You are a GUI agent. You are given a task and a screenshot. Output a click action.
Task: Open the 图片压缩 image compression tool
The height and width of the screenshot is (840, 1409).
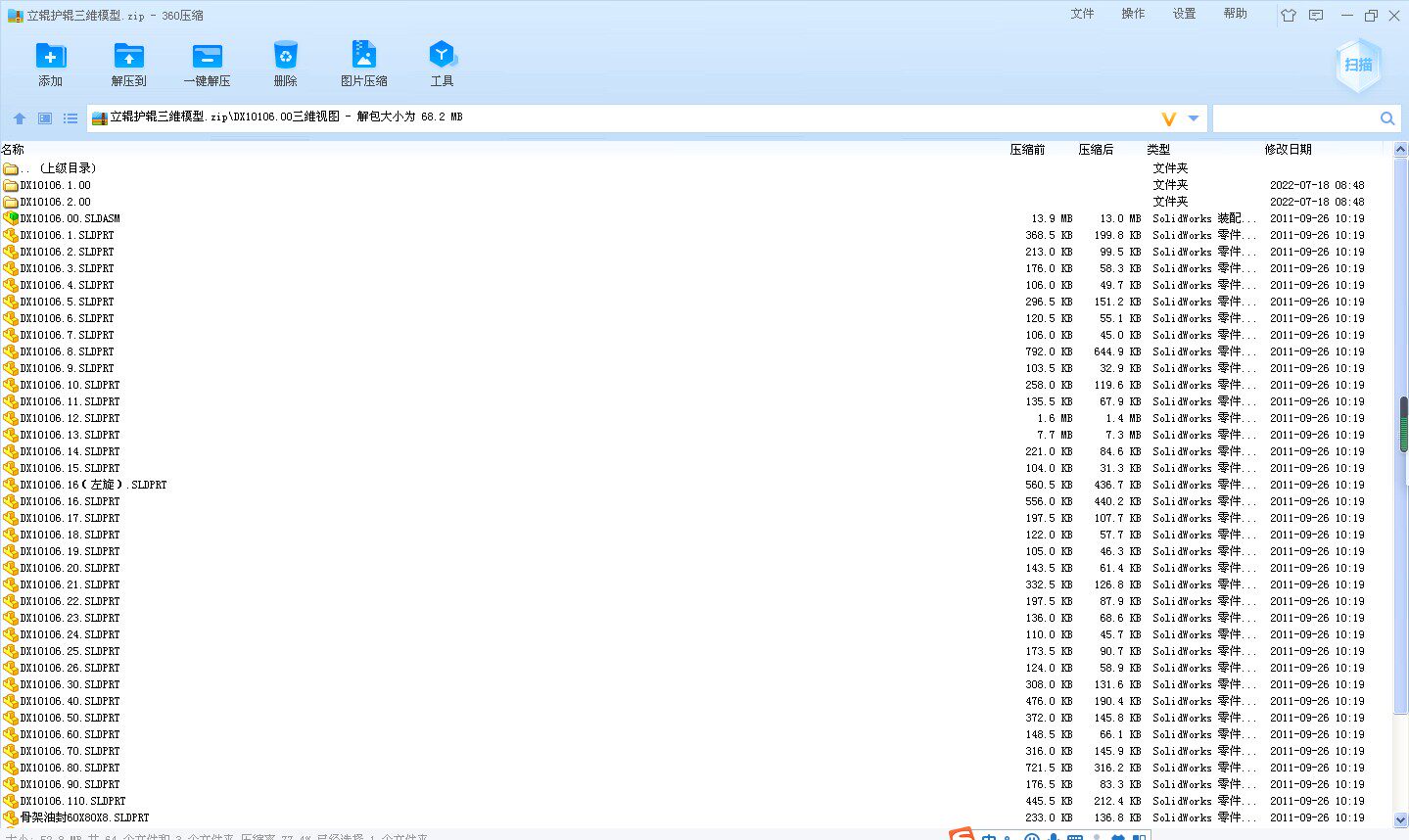click(x=363, y=57)
